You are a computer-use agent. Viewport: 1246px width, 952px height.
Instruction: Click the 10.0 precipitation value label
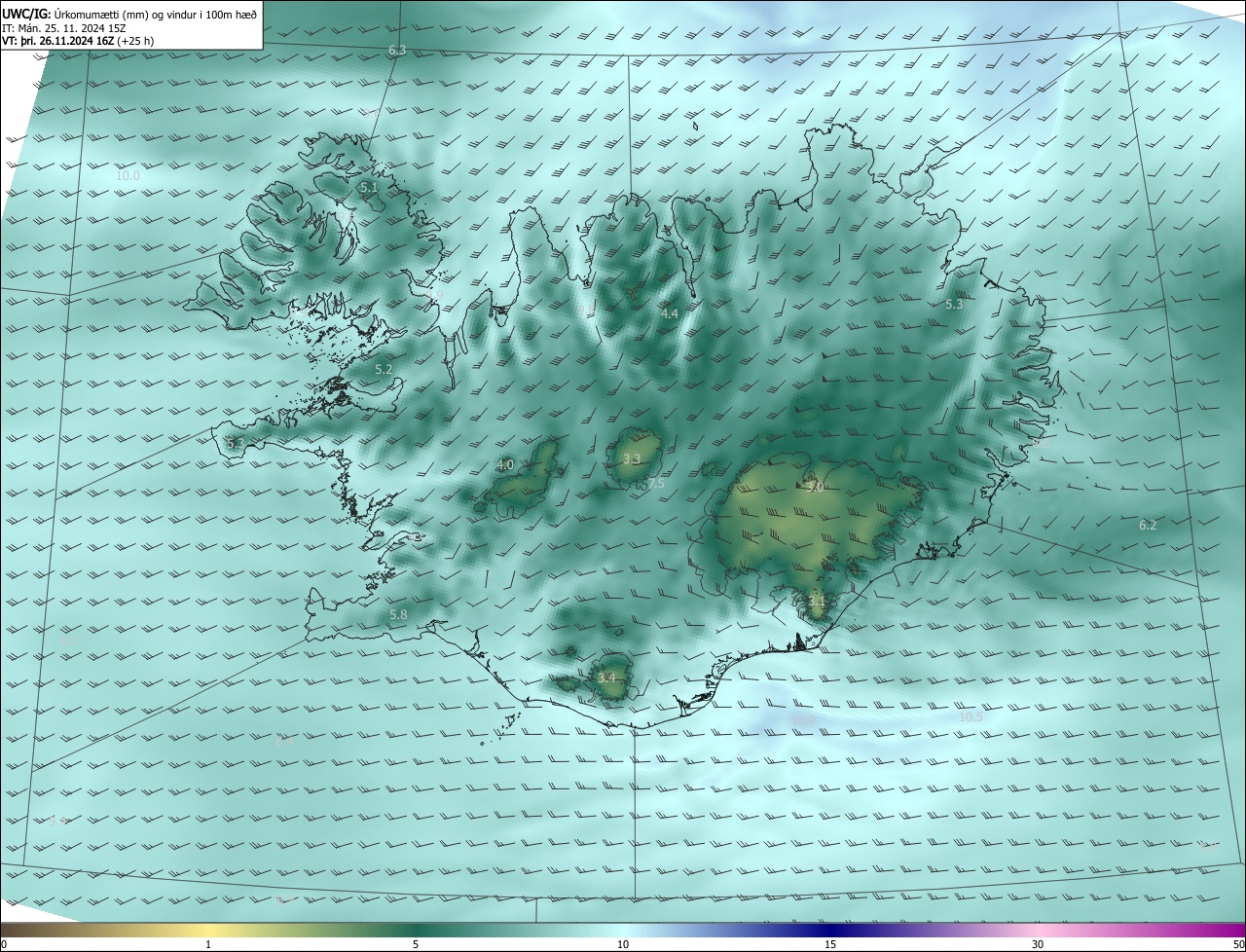(128, 176)
